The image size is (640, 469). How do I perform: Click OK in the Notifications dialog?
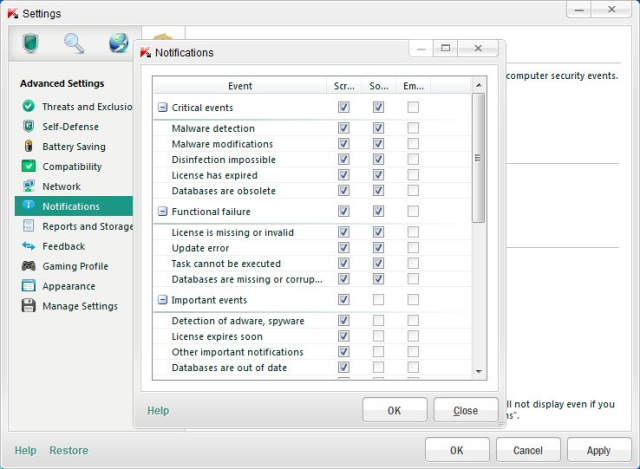tap(394, 411)
